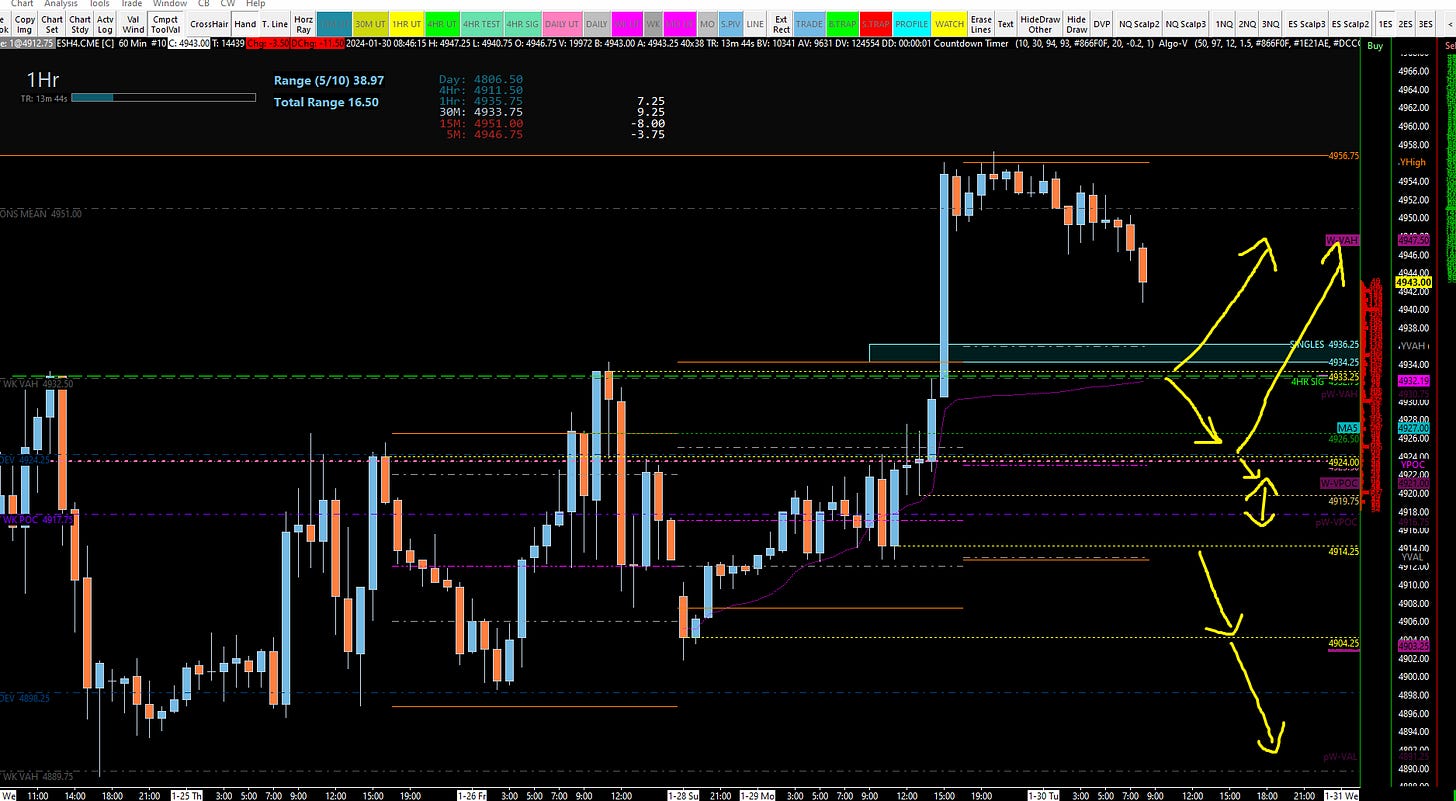The image size is (1456, 801).
Task: Click the yellow WATCH button
Action: point(949,24)
